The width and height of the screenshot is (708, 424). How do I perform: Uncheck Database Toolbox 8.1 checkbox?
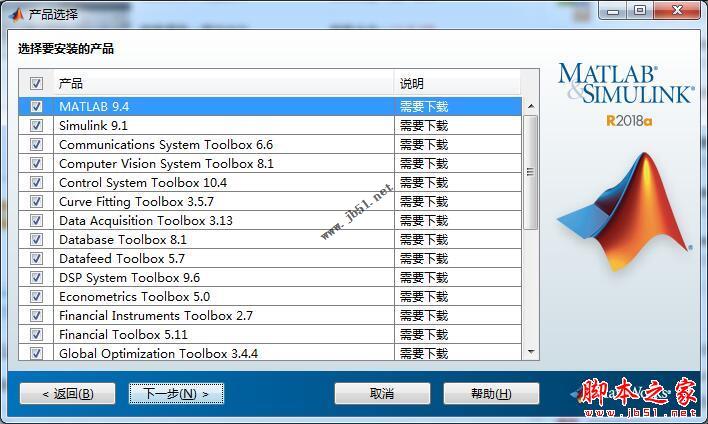point(36,239)
